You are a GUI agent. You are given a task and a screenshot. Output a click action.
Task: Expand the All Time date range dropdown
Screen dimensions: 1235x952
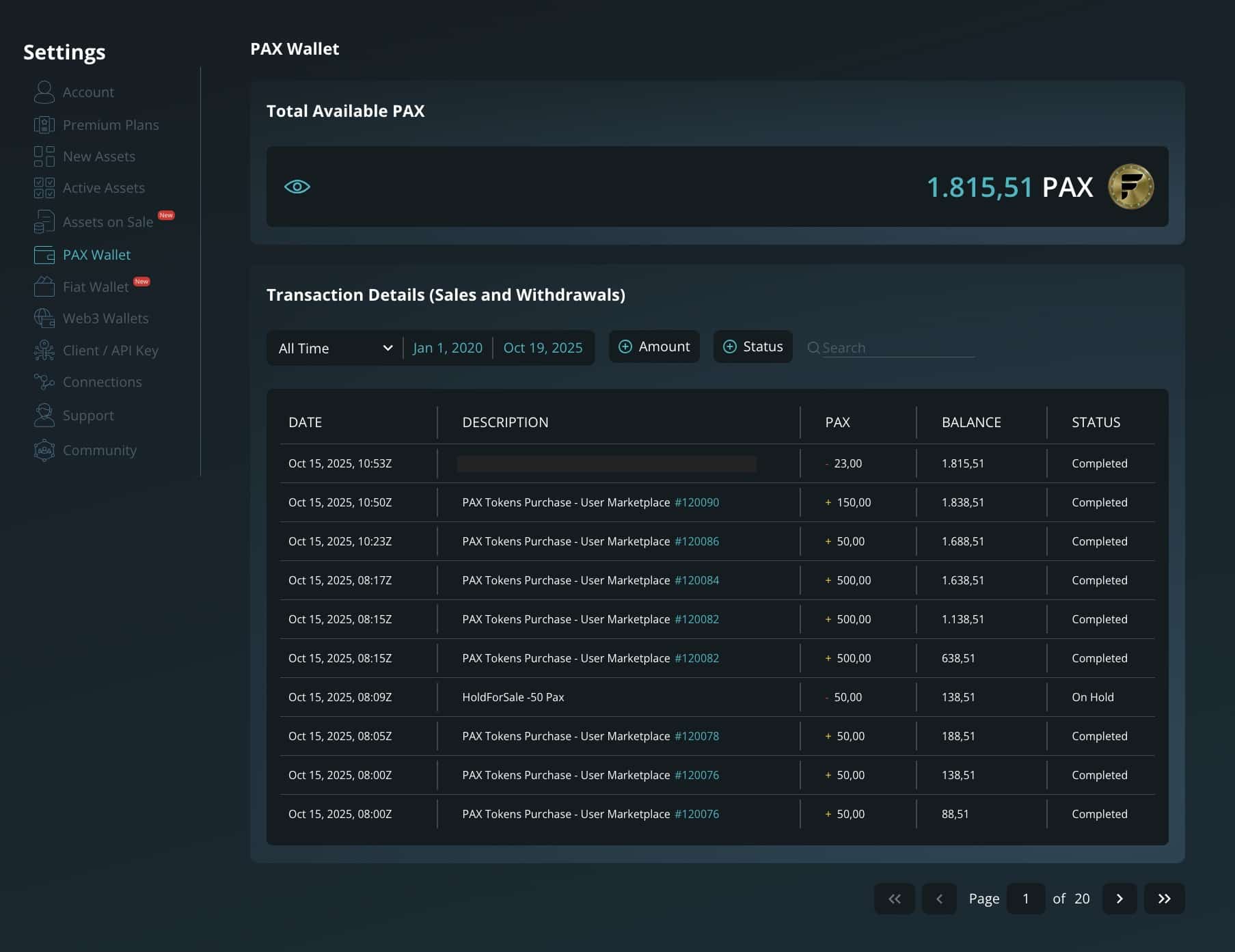coord(333,348)
